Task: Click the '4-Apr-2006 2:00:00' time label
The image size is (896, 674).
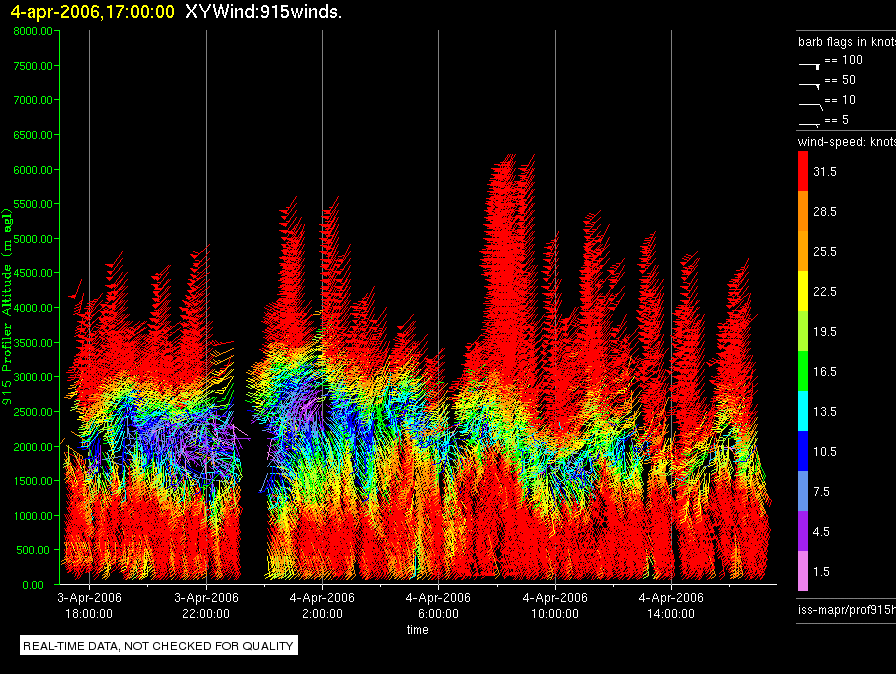Action: [x=322, y=605]
